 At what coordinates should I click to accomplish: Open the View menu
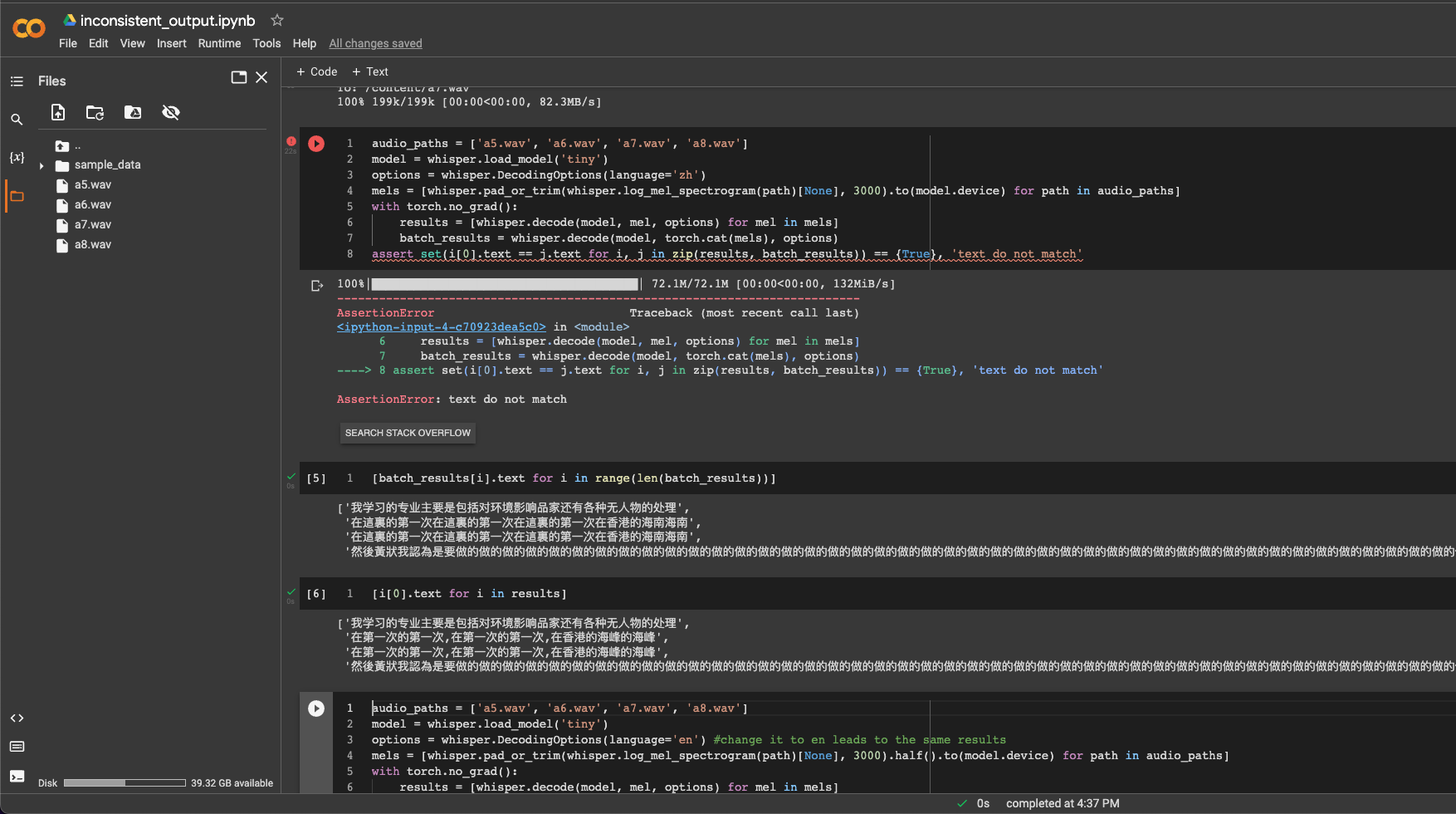[132, 43]
